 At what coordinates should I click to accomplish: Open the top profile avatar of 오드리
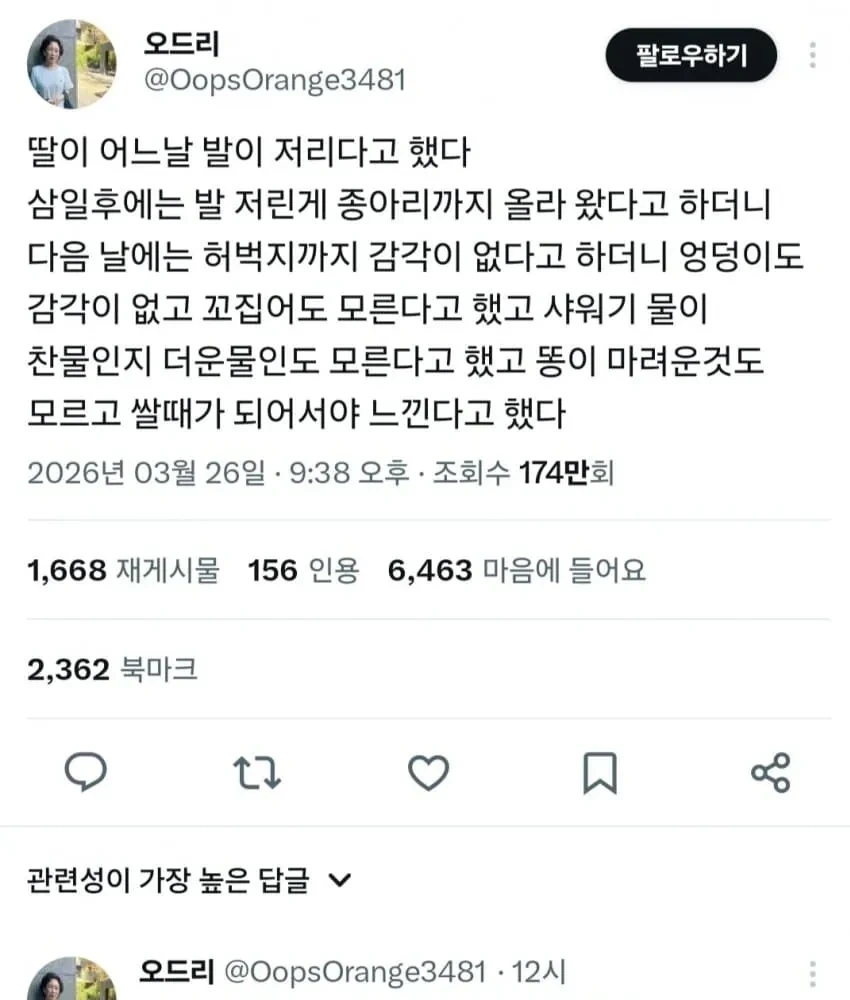click(x=71, y=63)
